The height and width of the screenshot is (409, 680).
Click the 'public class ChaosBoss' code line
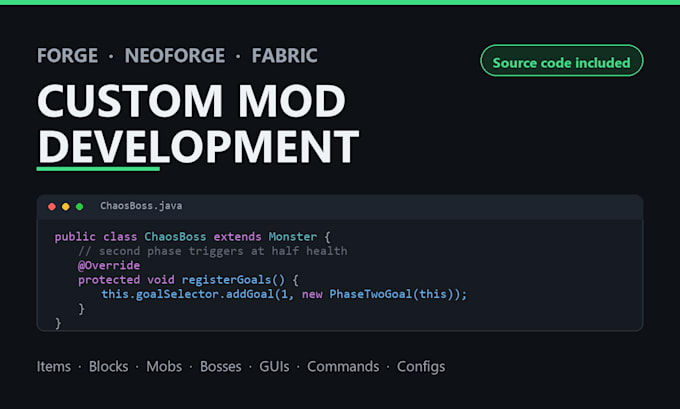click(193, 237)
